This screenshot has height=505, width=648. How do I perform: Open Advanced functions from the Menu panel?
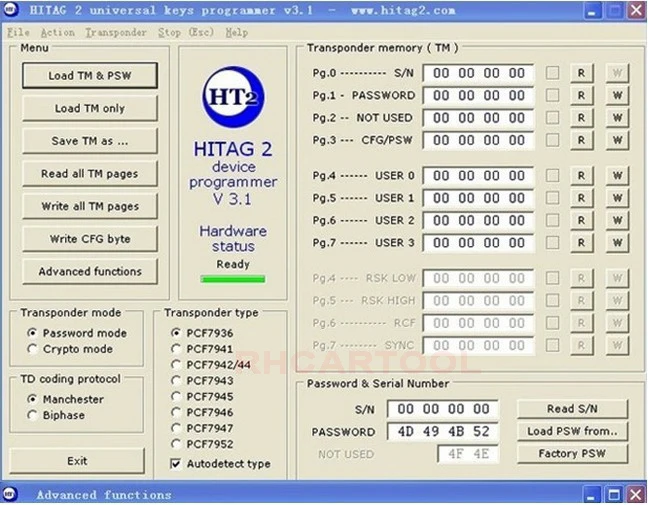click(90, 272)
